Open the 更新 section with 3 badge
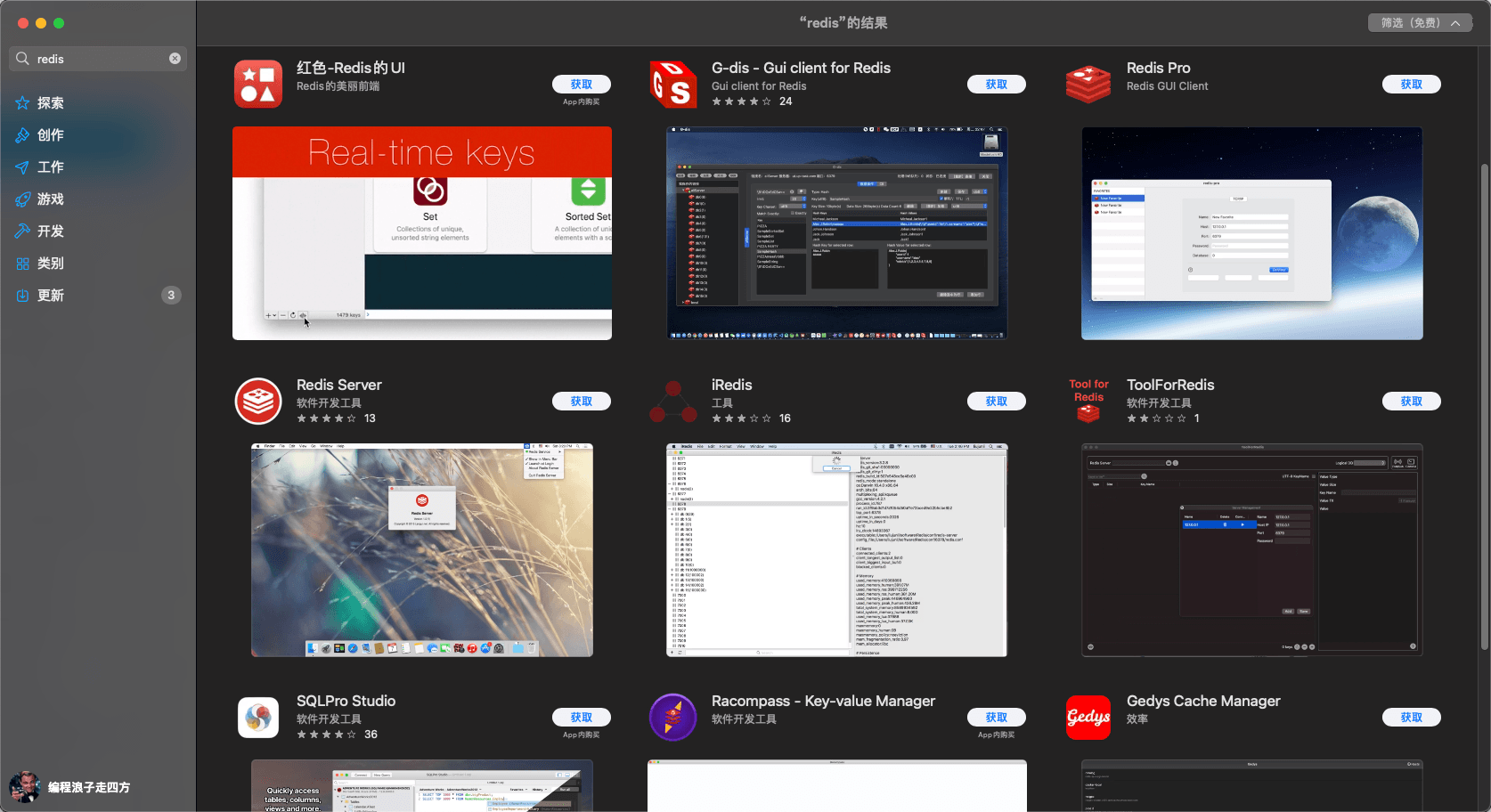This screenshot has width=1491, height=812. (x=98, y=296)
